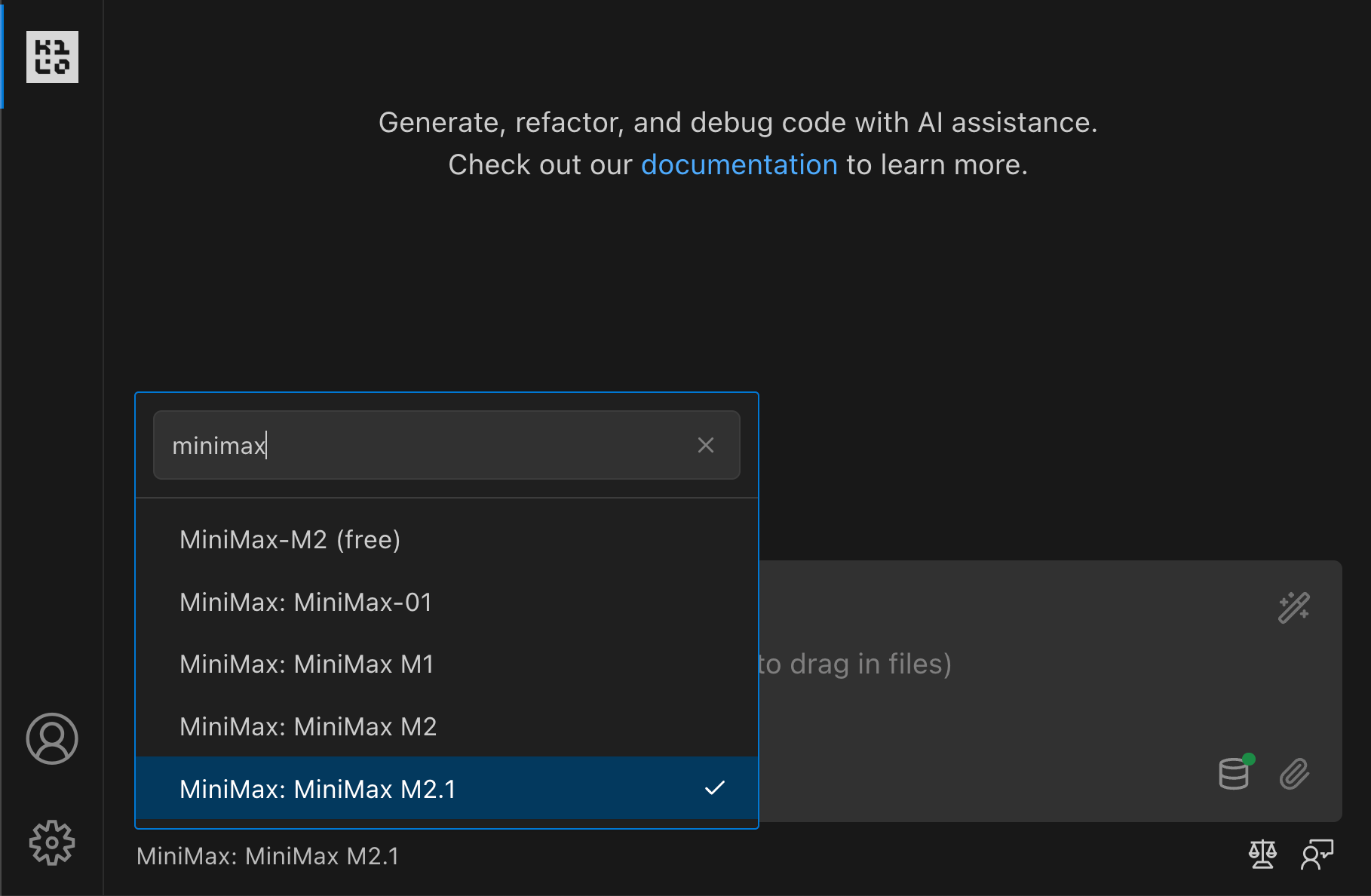
Task: Open the account profile icon
Action: tap(52, 738)
